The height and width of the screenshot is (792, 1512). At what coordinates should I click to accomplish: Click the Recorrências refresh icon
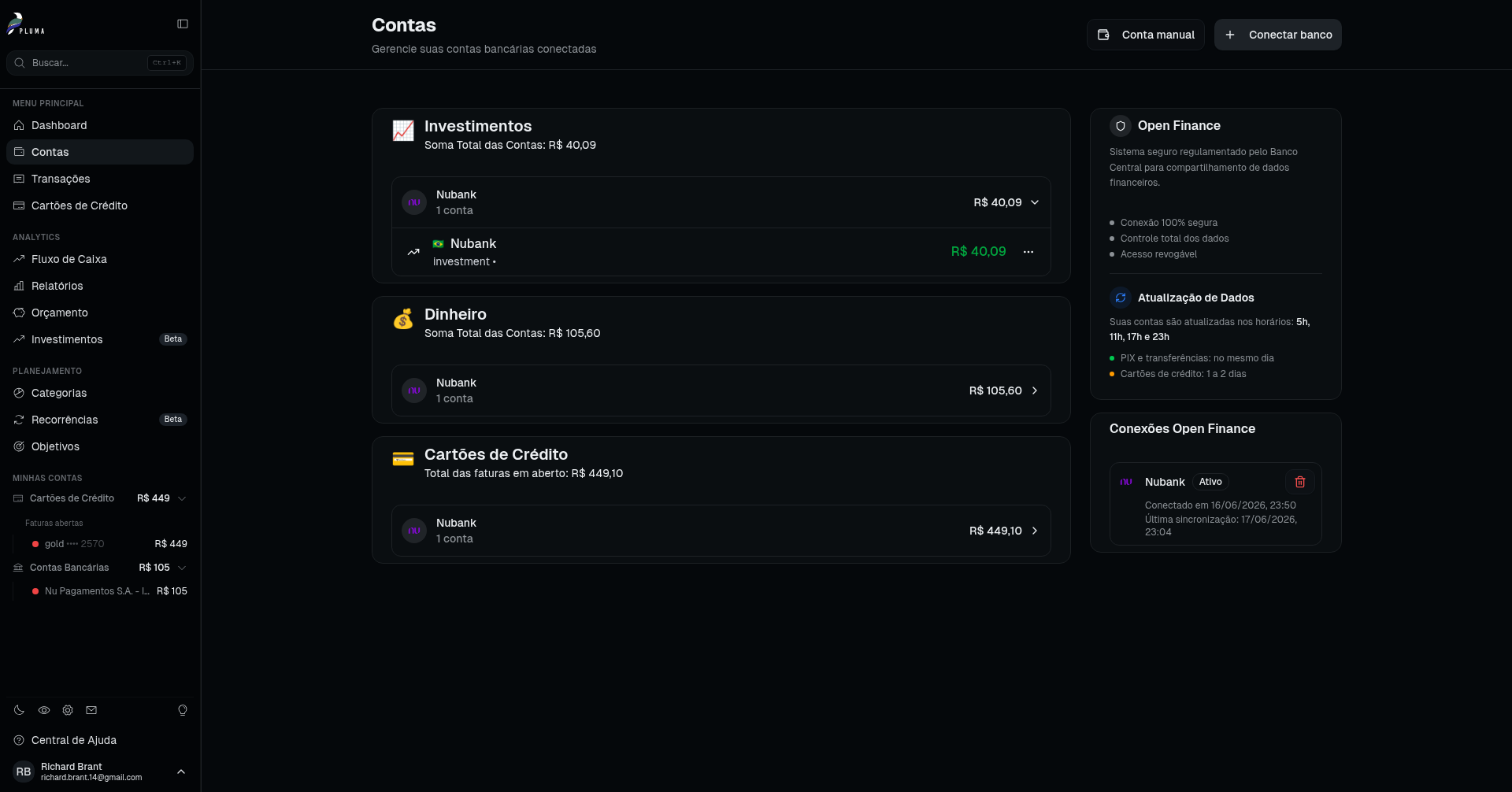[19, 420]
